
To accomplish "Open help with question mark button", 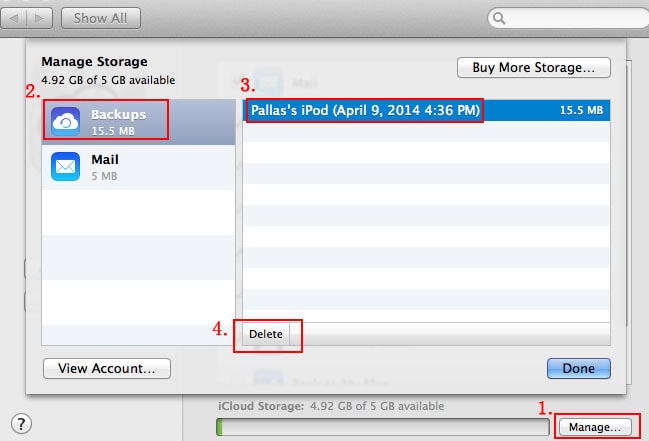I will (x=21, y=424).
